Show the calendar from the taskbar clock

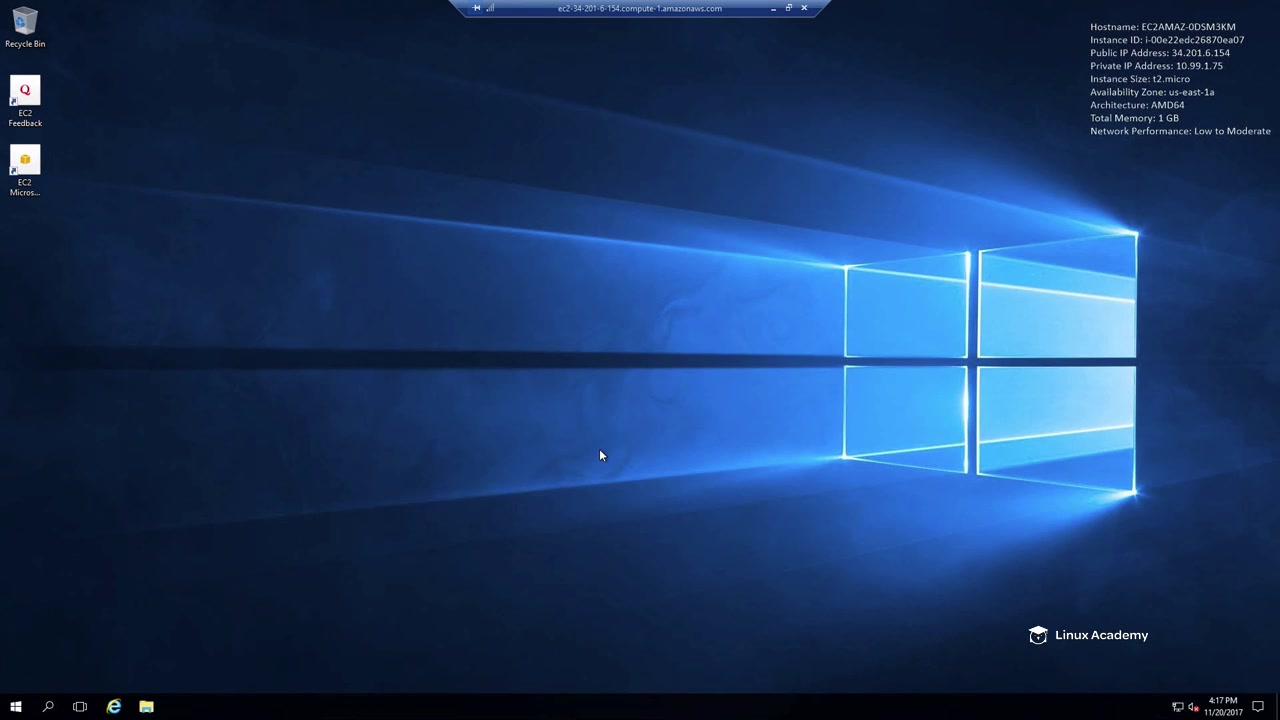tap(1223, 707)
